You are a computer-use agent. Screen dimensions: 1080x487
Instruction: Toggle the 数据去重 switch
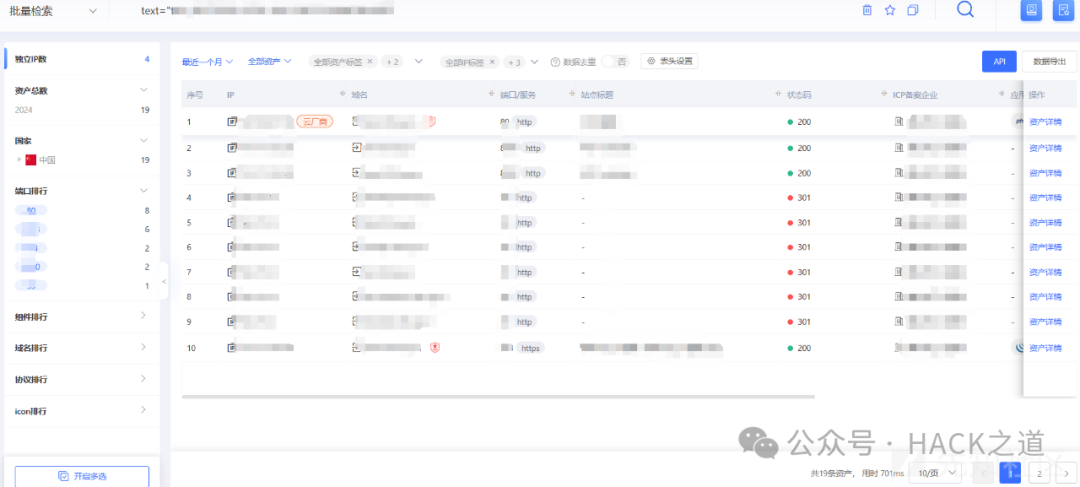click(x=614, y=61)
